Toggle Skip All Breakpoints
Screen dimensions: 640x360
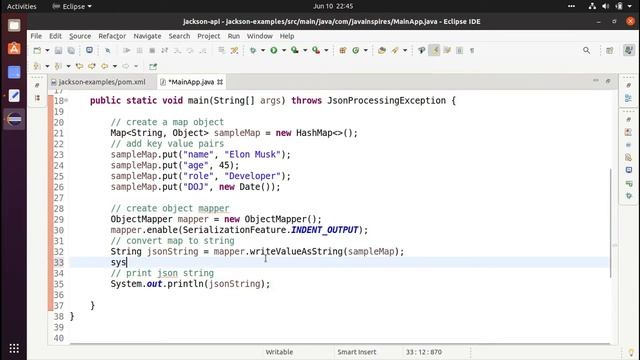(108, 50)
